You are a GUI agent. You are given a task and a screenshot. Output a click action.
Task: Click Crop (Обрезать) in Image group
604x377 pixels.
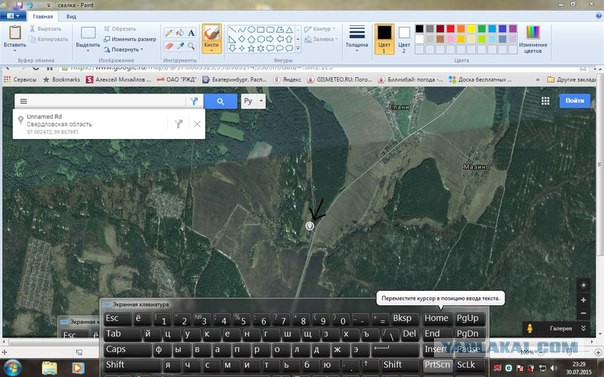[120, 29]
